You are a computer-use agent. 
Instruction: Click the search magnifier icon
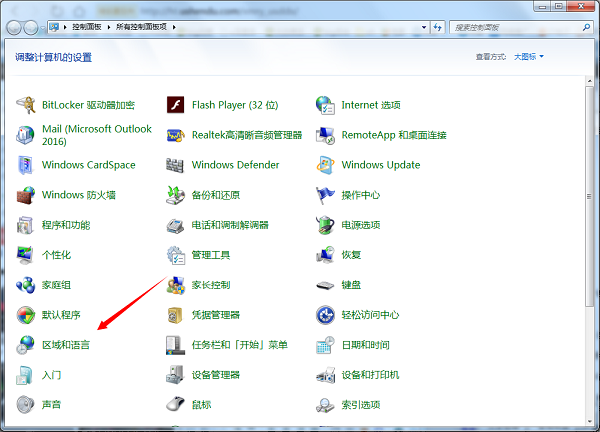[x=586, y=27]
